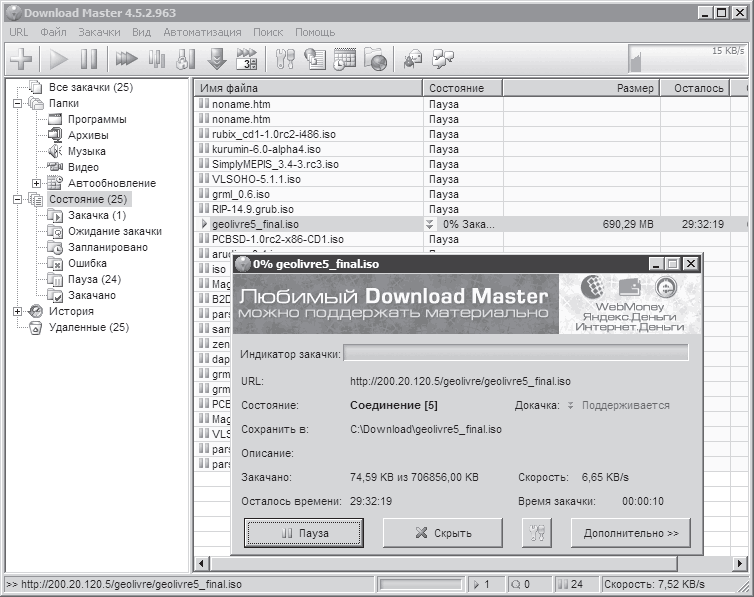This screenshot has width=754, height=597.
Task: Open the Автоматизация menu
Action: (x=204, y=32)
